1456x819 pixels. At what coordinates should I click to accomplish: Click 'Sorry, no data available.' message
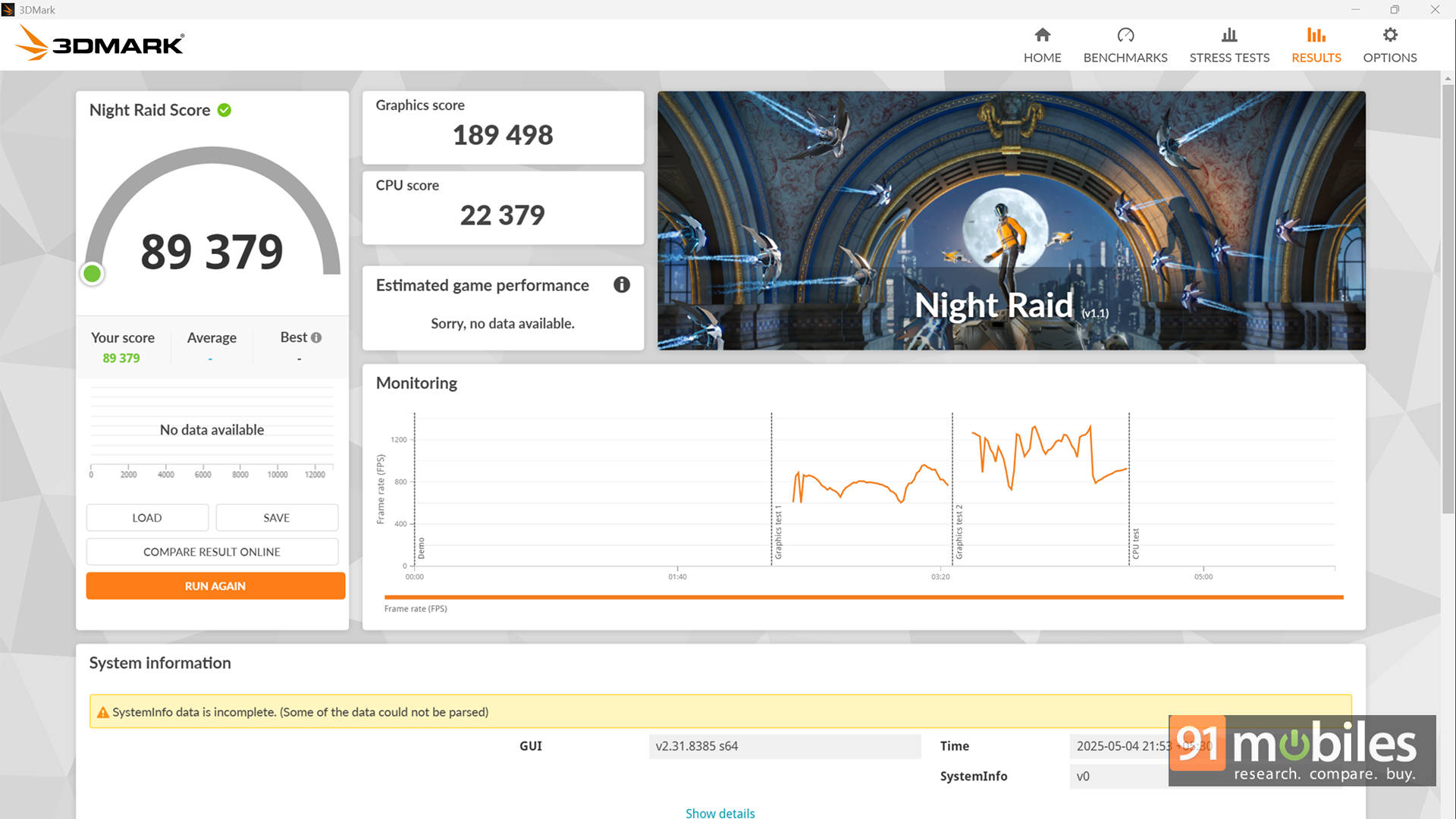[x=503, y=324]
